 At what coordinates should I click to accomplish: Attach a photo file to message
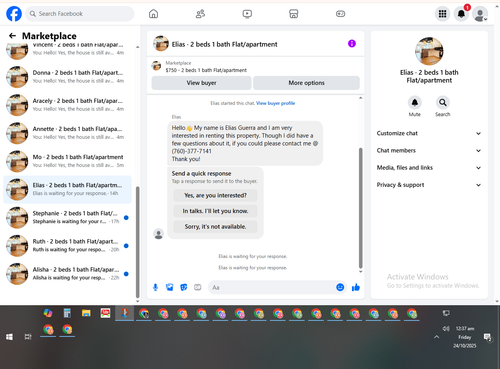click(170, 287)
